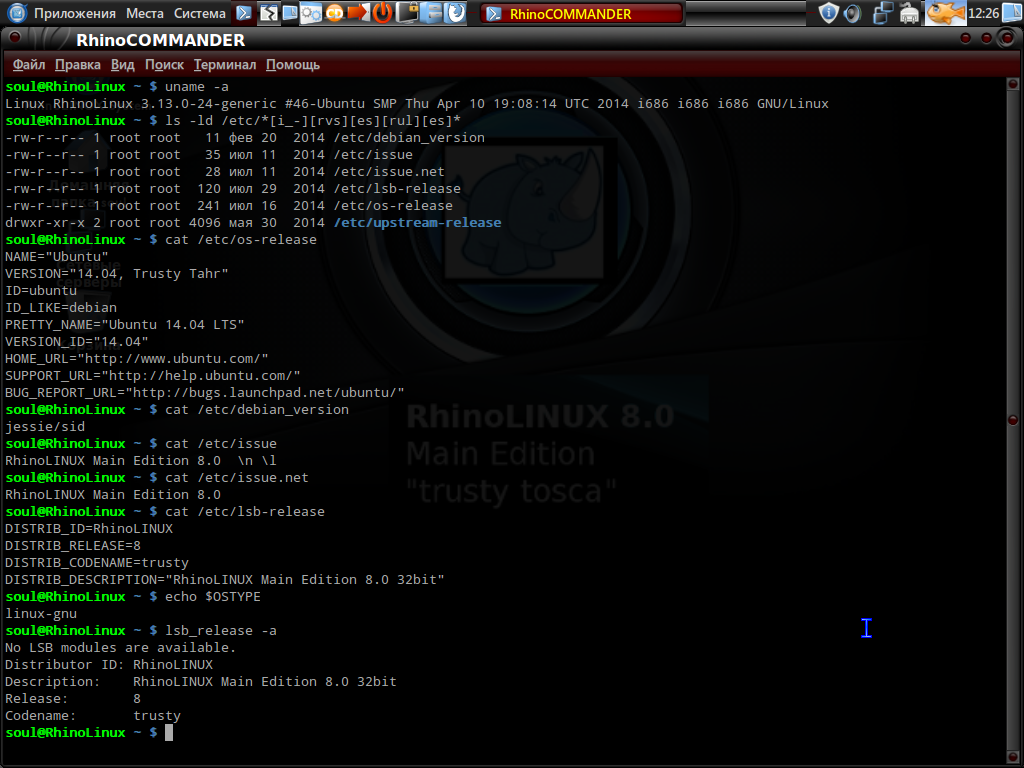Click the 'cat /etc/issue.net' command
Viewport: 1024px width, 768px height.
click(236, 477)
